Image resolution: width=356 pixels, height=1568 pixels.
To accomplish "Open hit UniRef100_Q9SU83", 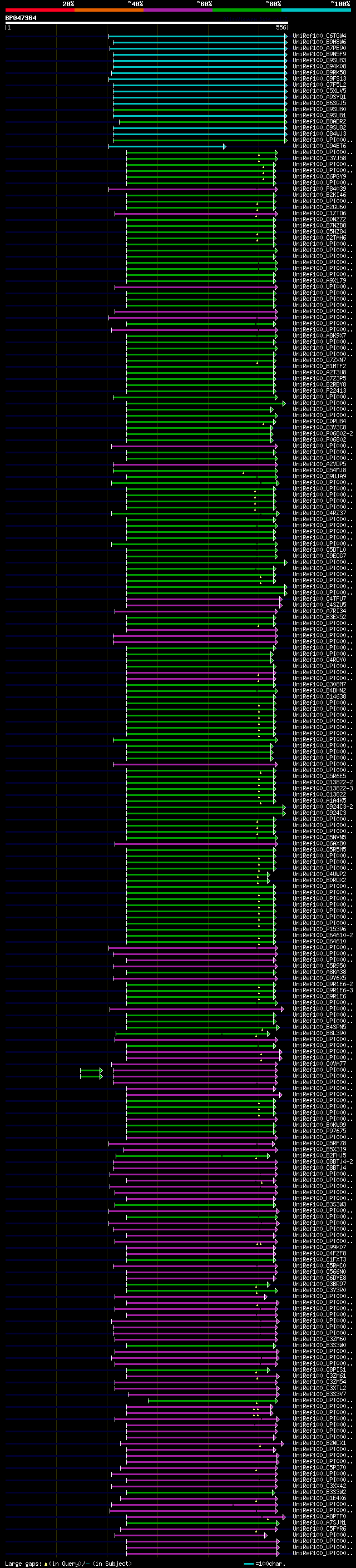I will (319, 60).
